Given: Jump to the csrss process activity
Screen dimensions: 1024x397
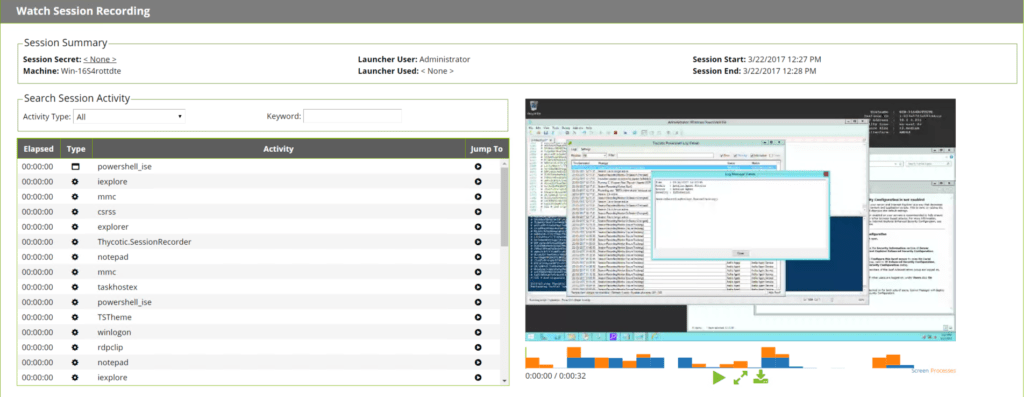Looking at the screenshot, I should click(x=478, y=212).
